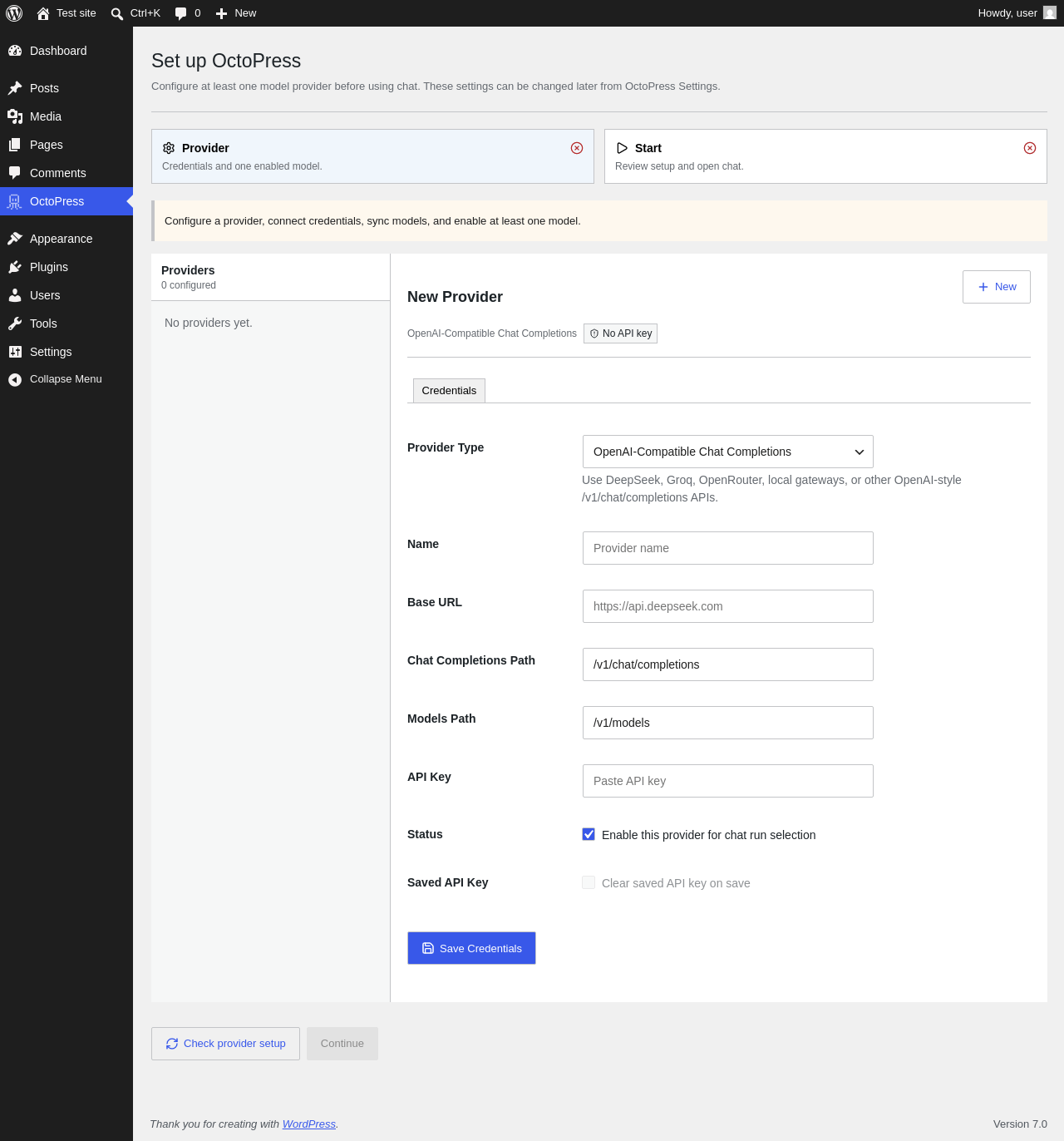Focus the Provider name field
This screenshot has width=1064, height=1141.
[x=728, y=548]
